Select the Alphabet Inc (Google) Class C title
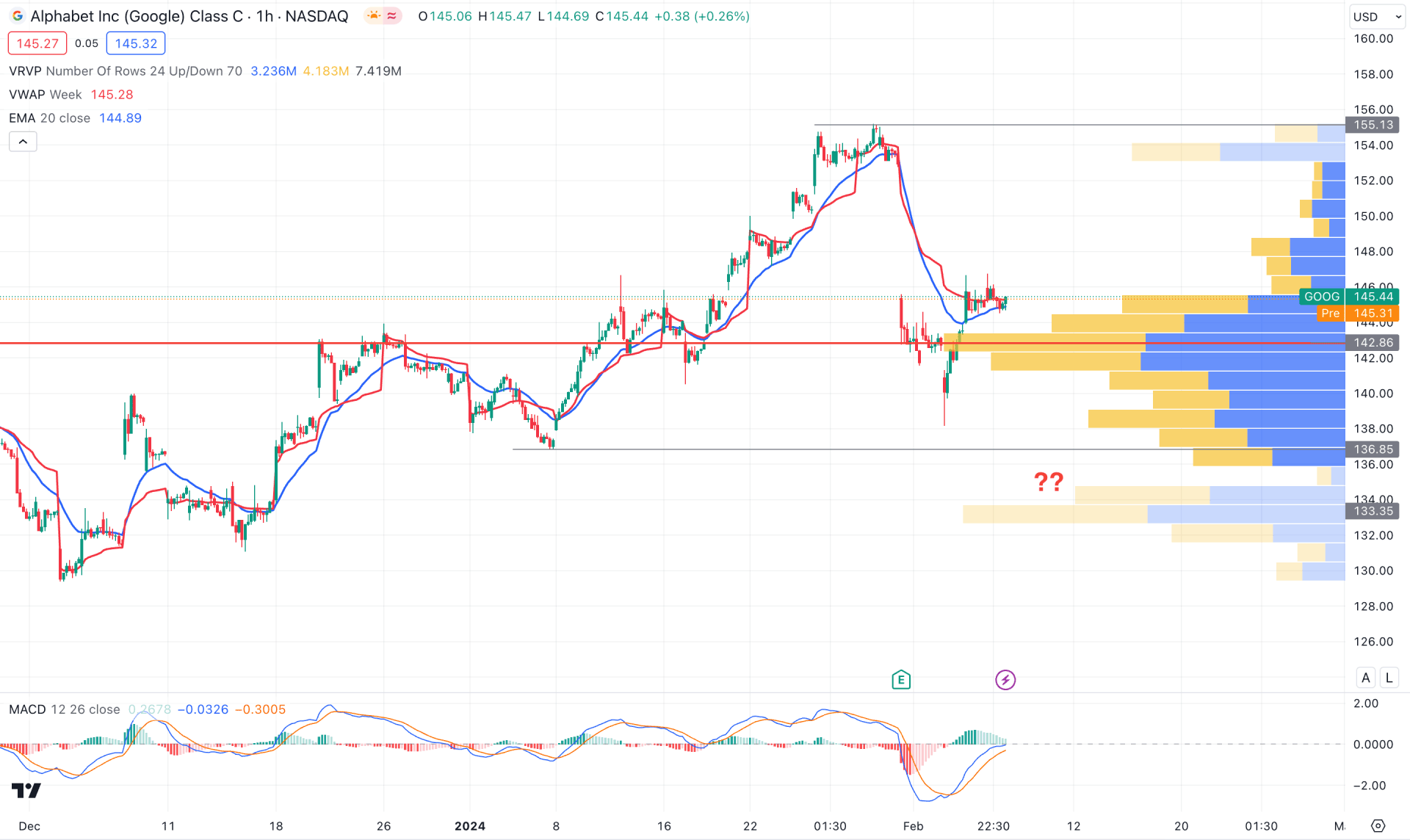1410x840 pixels. [137, 16]
